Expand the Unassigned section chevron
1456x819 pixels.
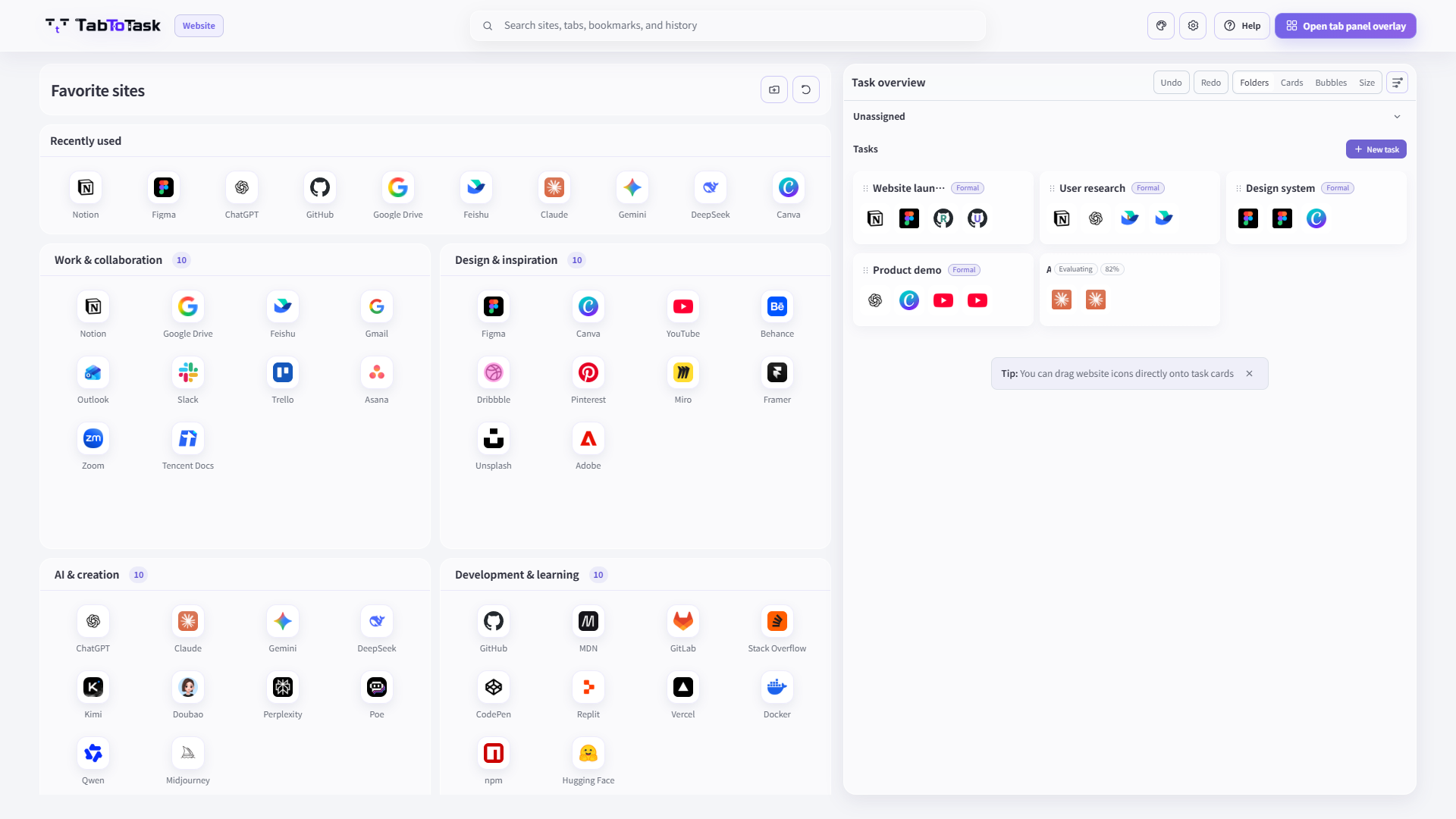1397,117
